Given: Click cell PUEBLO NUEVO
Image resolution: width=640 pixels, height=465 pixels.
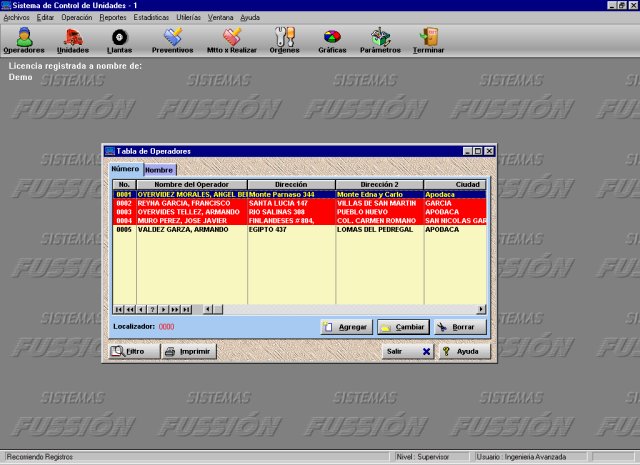Looking at the screenshot, I should 380,212.
